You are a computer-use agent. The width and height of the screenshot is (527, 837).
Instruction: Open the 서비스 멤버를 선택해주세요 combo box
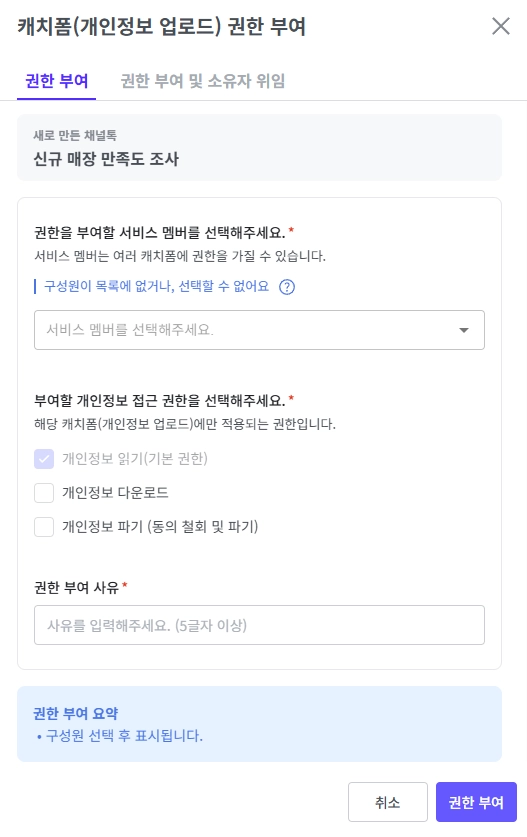tap(259, 330)
